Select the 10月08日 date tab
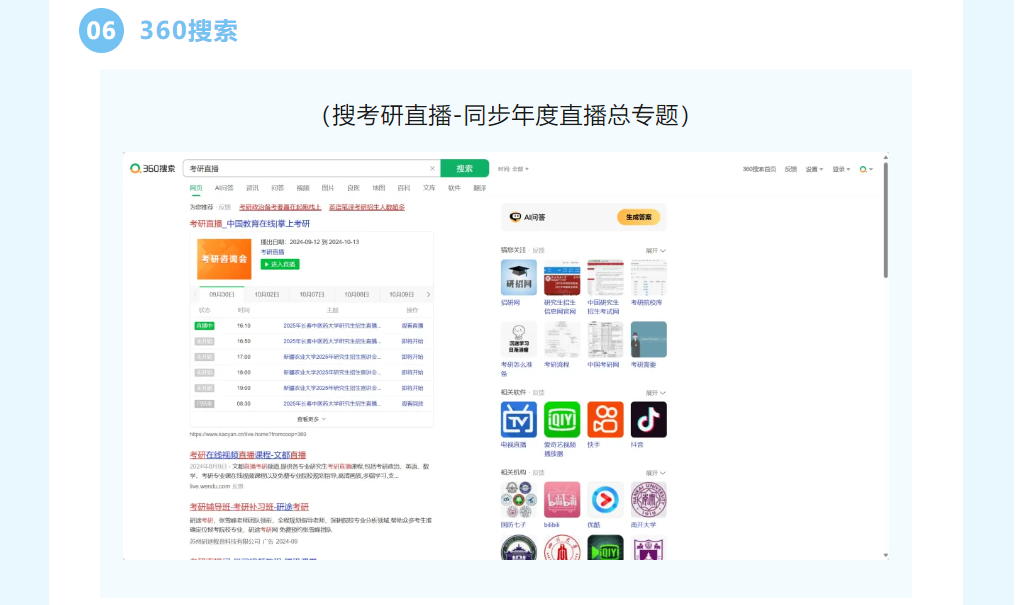The image size is (1016, 605). coord(356,295)
